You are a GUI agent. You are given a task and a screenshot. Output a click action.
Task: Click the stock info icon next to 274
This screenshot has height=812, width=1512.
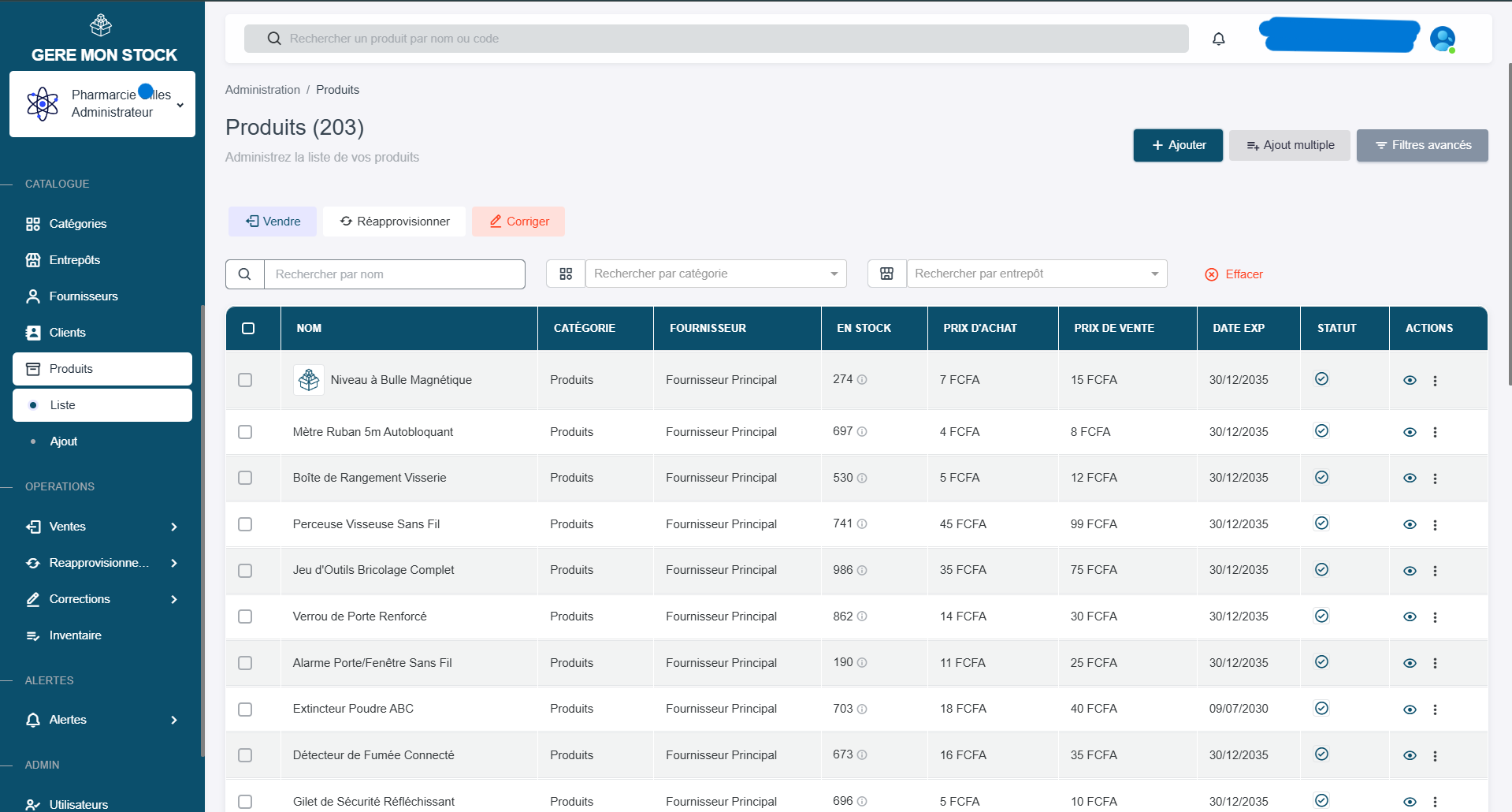862,380
